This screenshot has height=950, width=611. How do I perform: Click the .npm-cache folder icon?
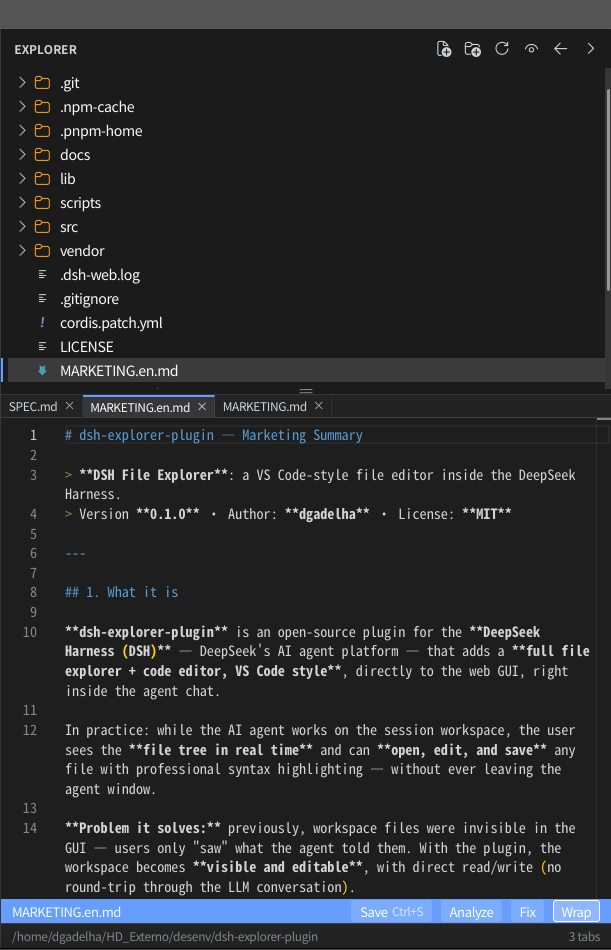pyautogui.click(x=42, y=107)
